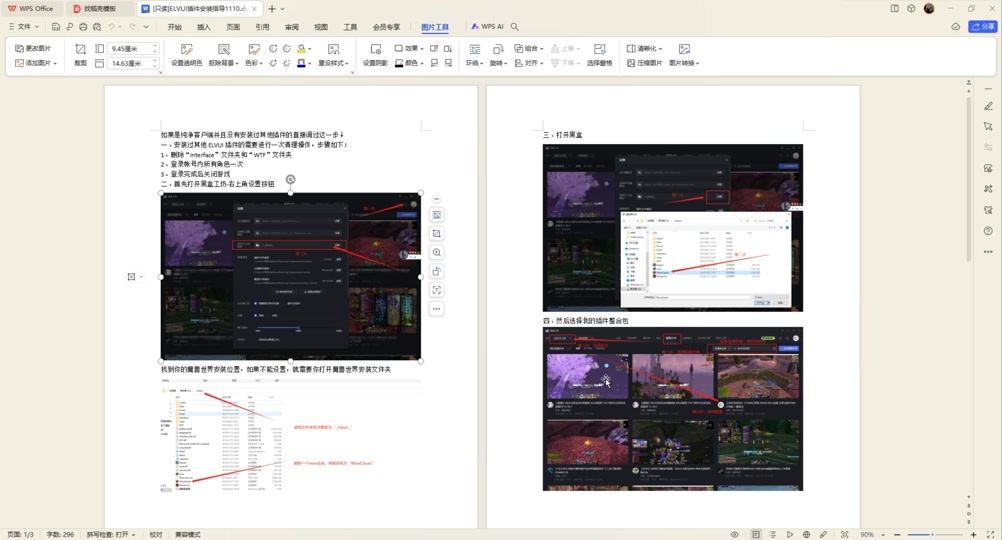Toggle spell check (拼写检查) in status bar
1002x540 pixels.
[111, 534]
